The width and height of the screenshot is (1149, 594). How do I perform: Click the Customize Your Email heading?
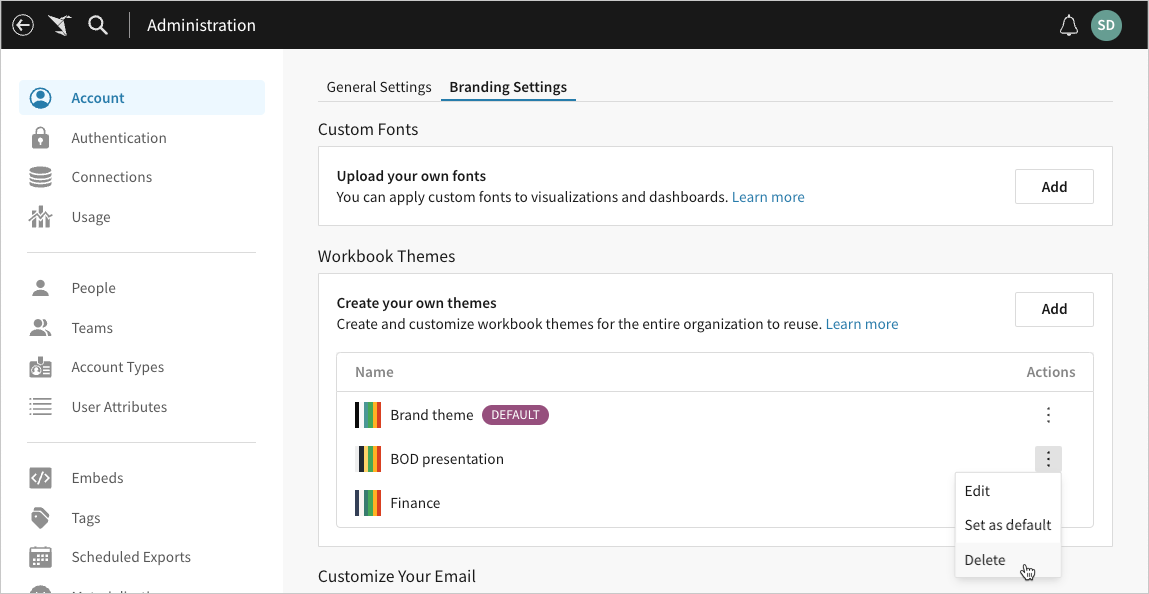point(396,576)
